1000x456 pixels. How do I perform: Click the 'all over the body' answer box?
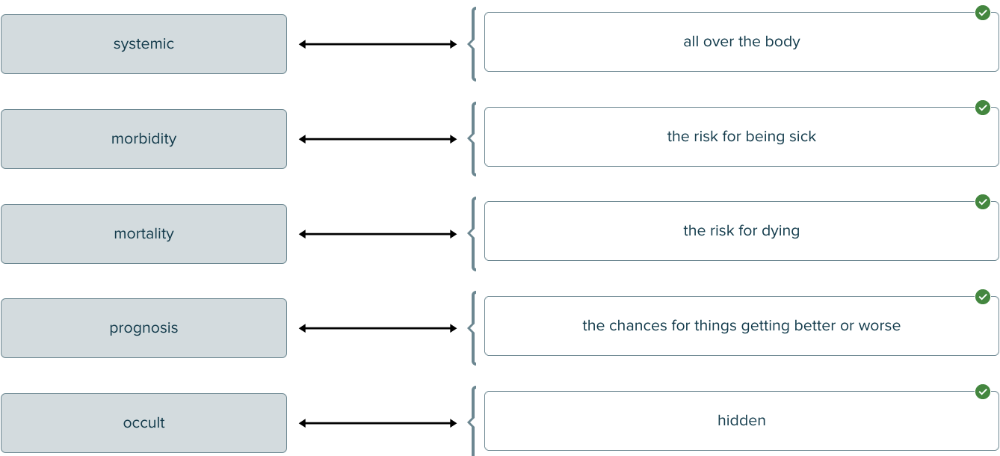(741, 42)
